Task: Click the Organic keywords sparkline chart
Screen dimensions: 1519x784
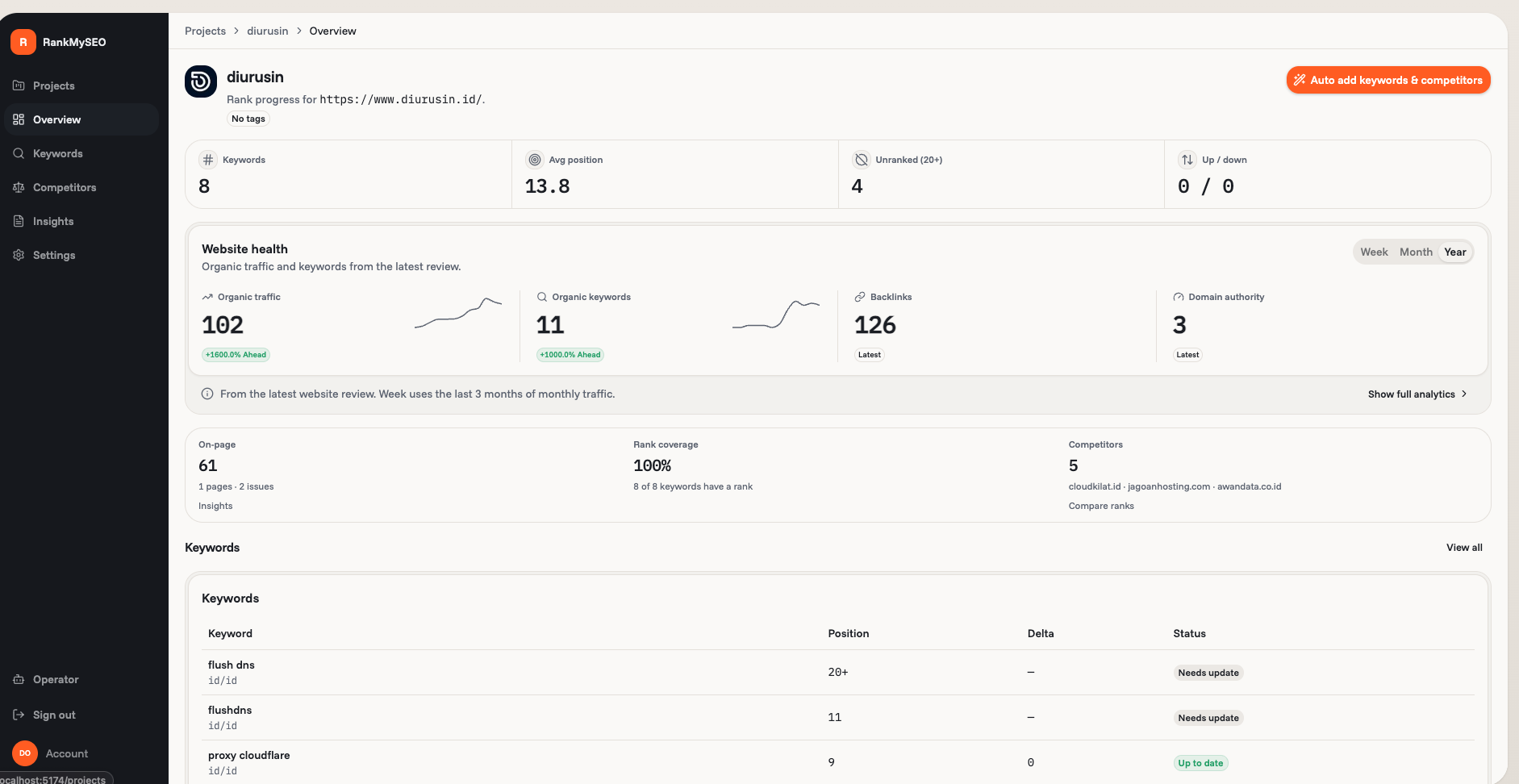Action: coord(776,314)
